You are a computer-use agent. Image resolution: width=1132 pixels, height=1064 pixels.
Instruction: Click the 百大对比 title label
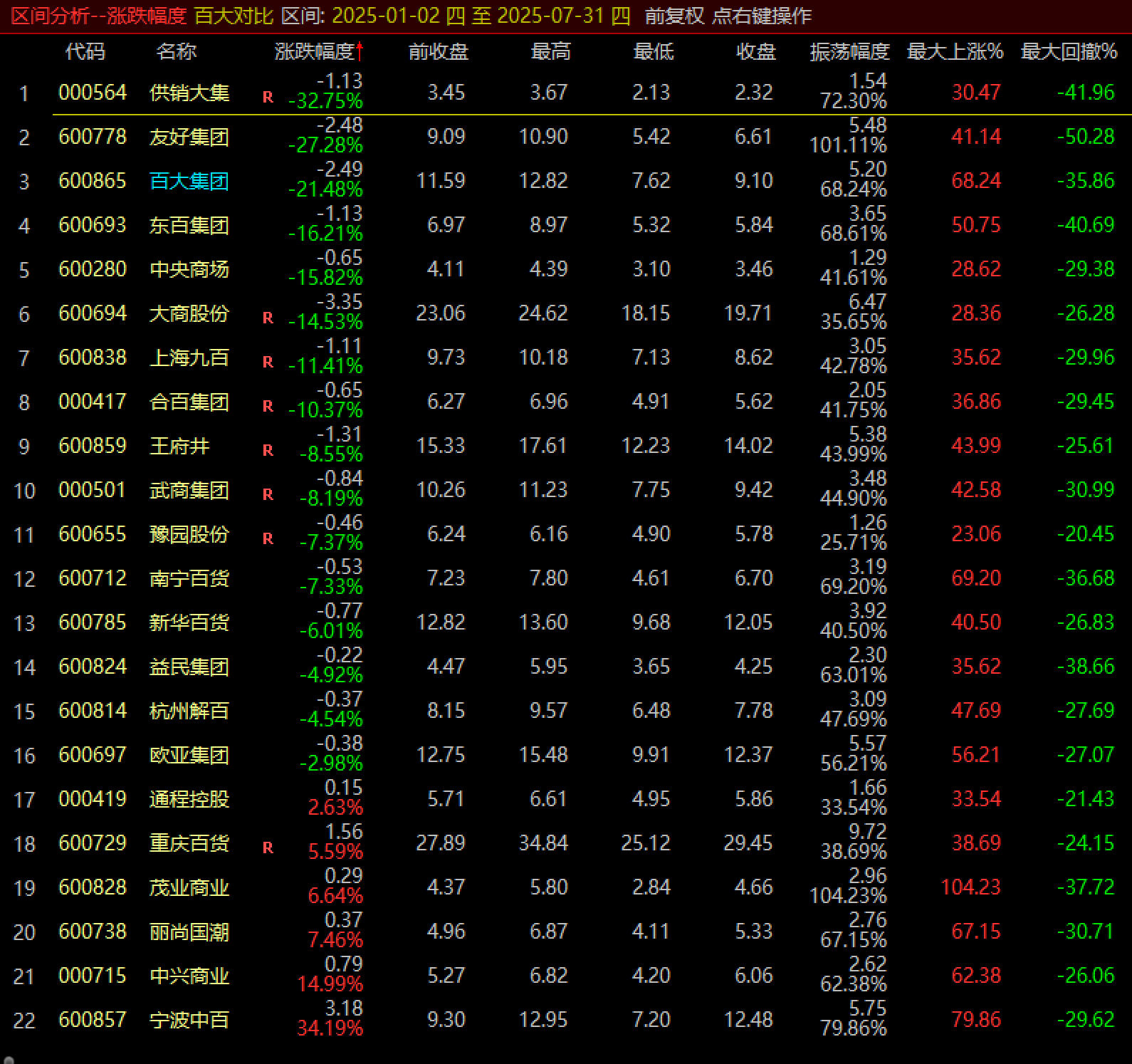pyautogui.click(x=234, y=16)
